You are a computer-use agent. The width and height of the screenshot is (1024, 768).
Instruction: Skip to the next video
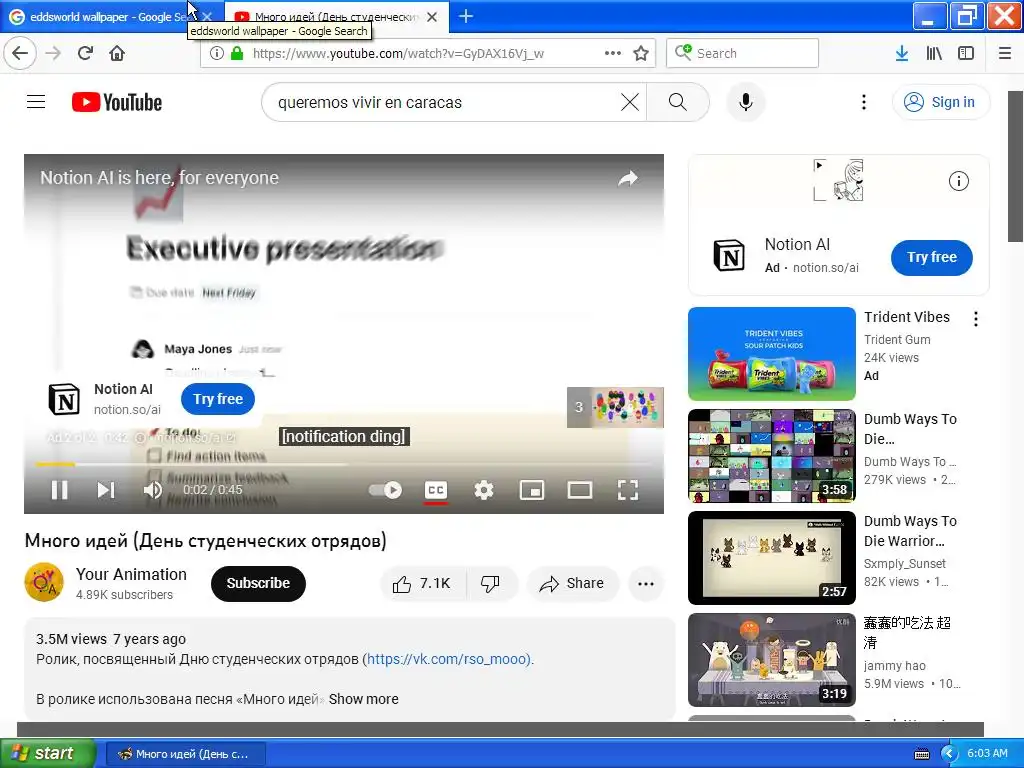tap(106, 490)
